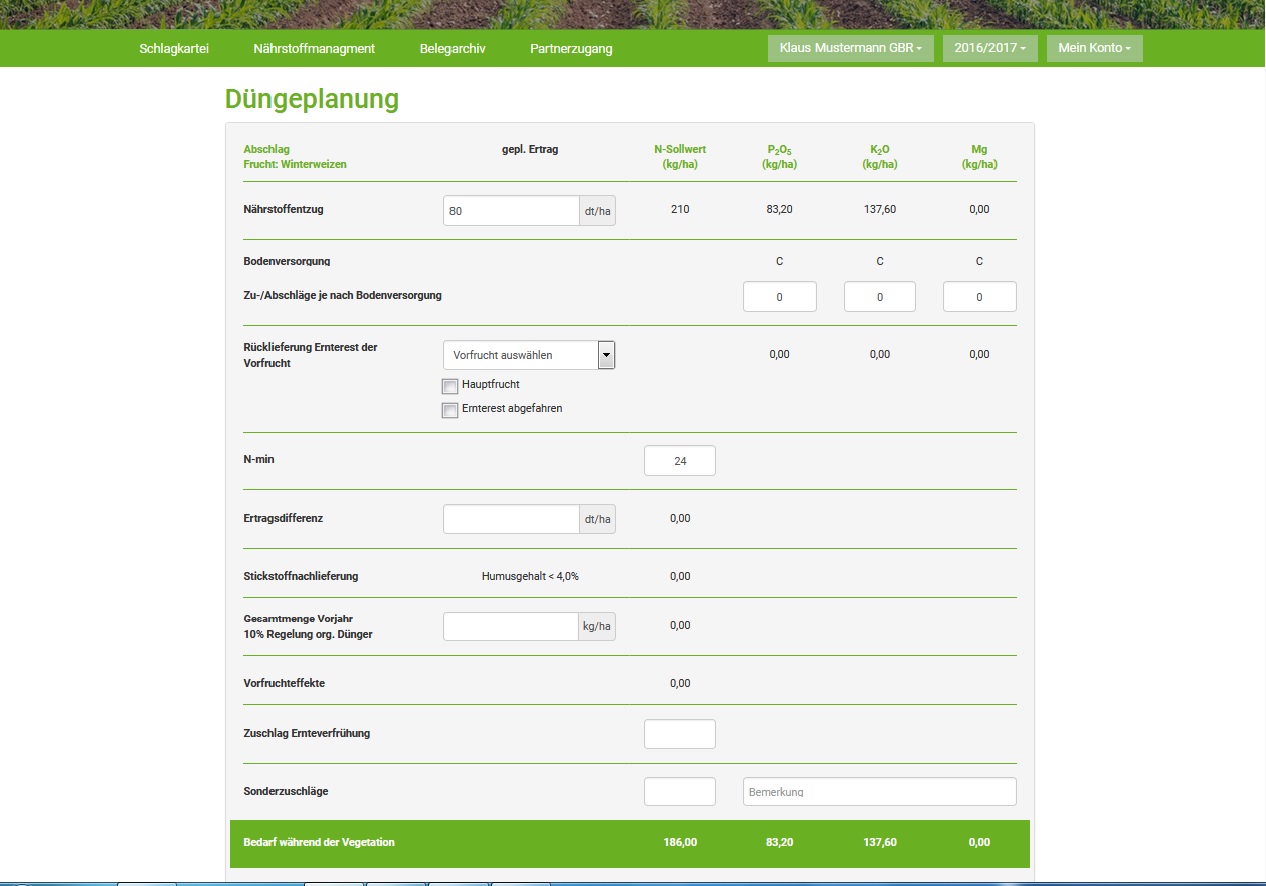Image resolution: width=1266 pixels, height=886 pixels.
Task: Click the Zuschlag Ernteverfrühung input field
Action: pyautogui.click(x=680, y=734)
